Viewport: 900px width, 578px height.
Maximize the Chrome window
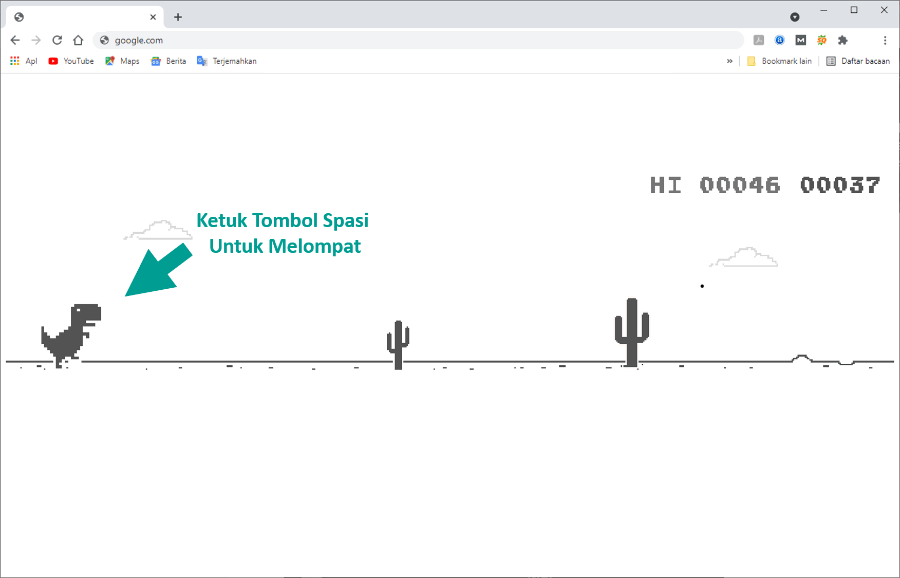click(x=854, y=10)
